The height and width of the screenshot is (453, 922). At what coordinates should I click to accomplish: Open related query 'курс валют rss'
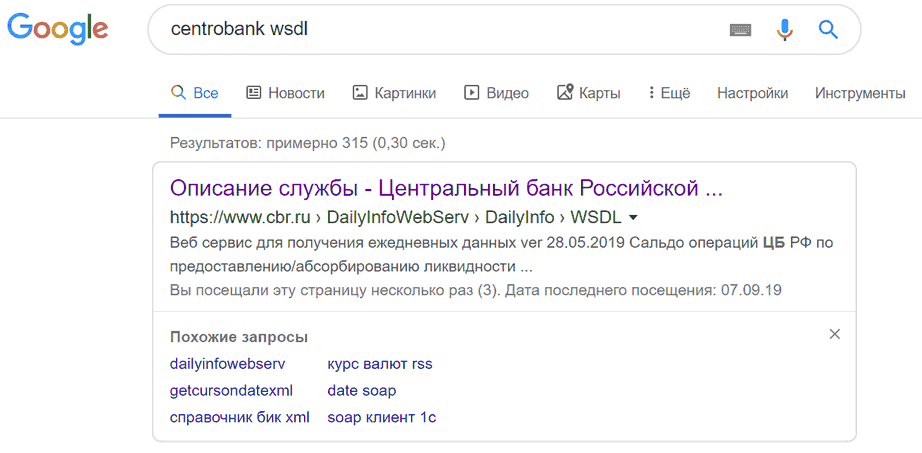(x=380, y=364)
